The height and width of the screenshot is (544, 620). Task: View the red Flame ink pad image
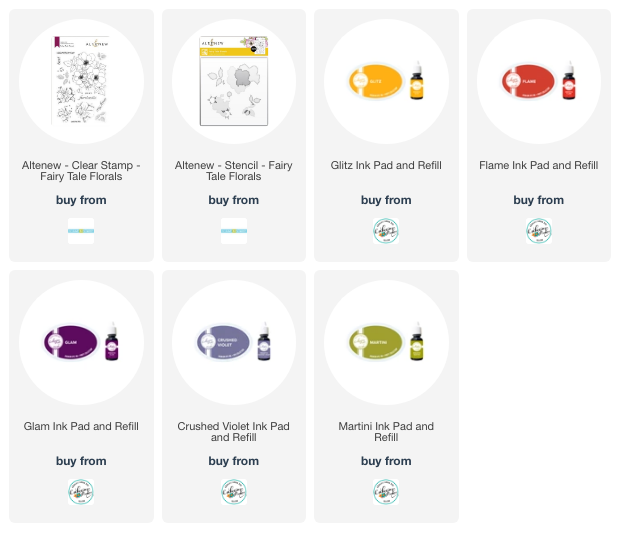pos(539,81)
